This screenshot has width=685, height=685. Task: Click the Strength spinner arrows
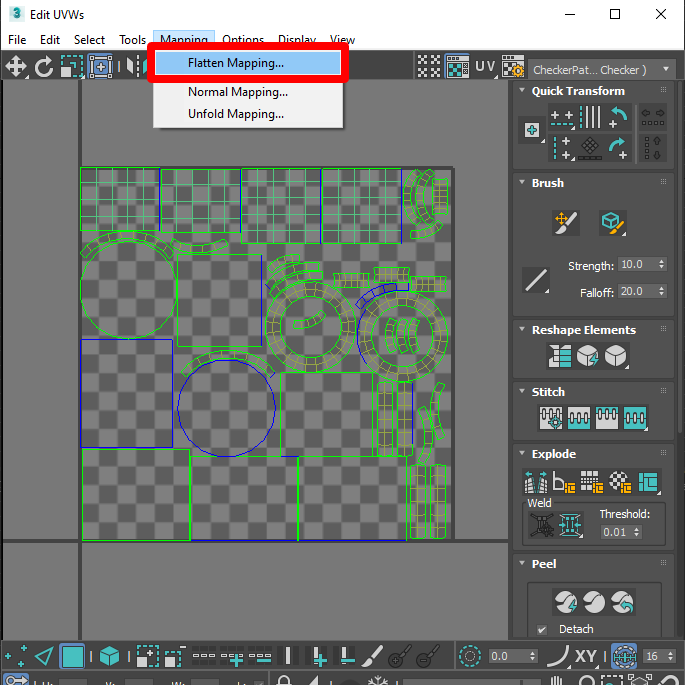tap(661, 265)
